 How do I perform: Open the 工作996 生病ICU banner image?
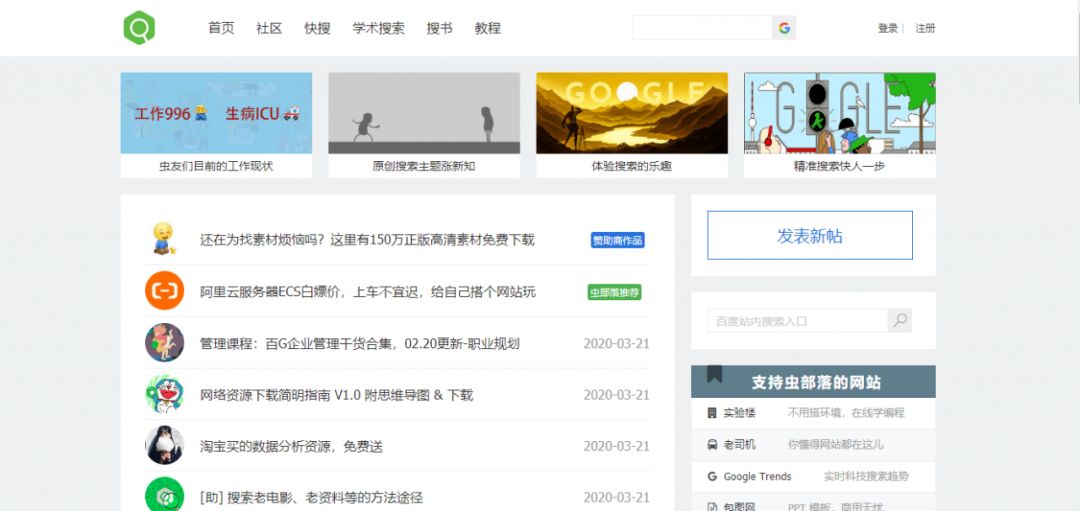pos(216,113)
